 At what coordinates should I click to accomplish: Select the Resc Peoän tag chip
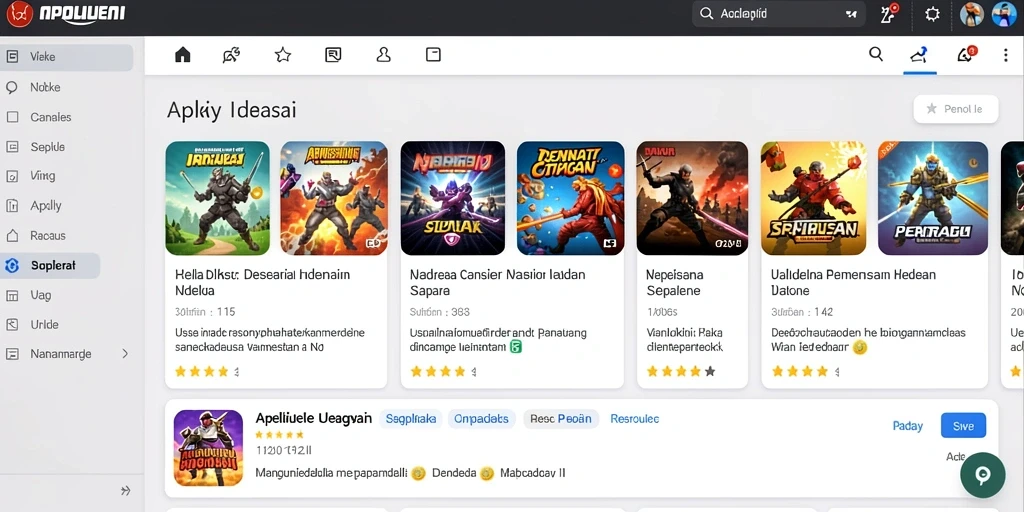click(x=561, y=419)
